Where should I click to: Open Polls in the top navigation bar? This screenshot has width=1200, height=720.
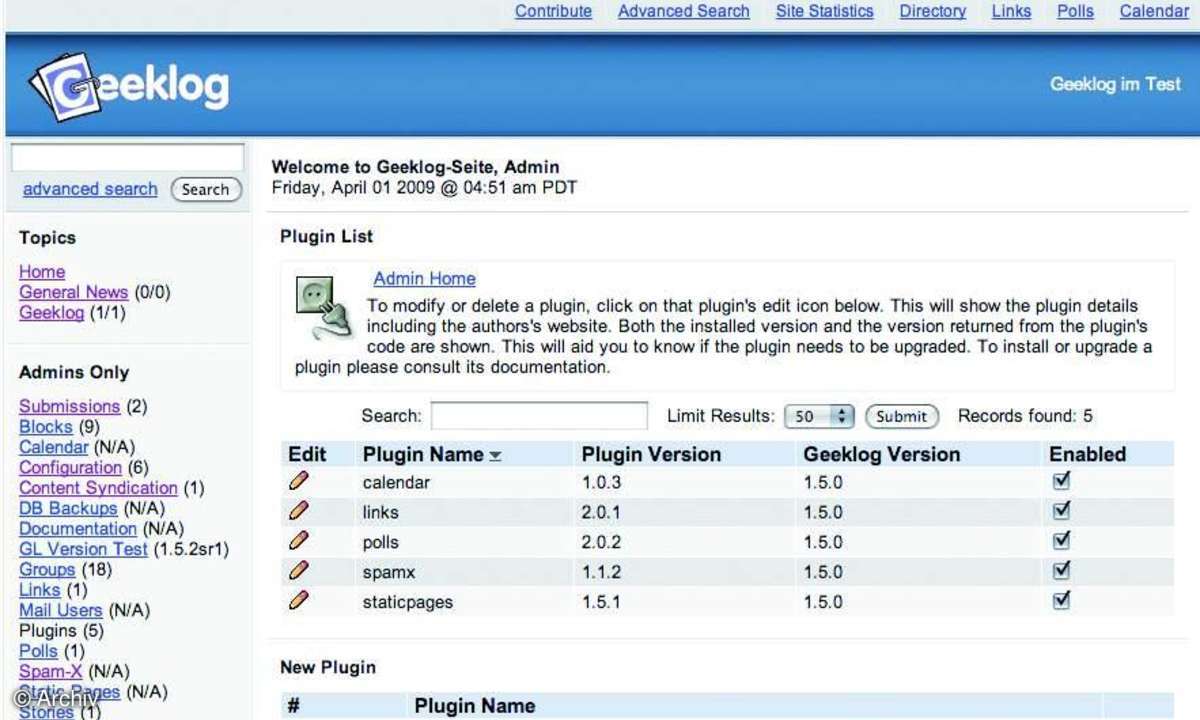(1076, 11)
